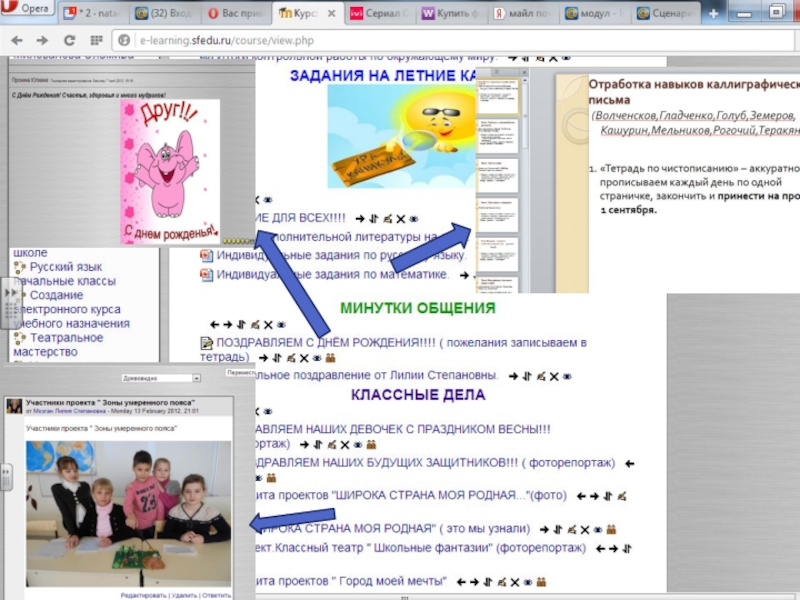Click the browser Back arrow
The image size is (800, 600).
point(17,40)
